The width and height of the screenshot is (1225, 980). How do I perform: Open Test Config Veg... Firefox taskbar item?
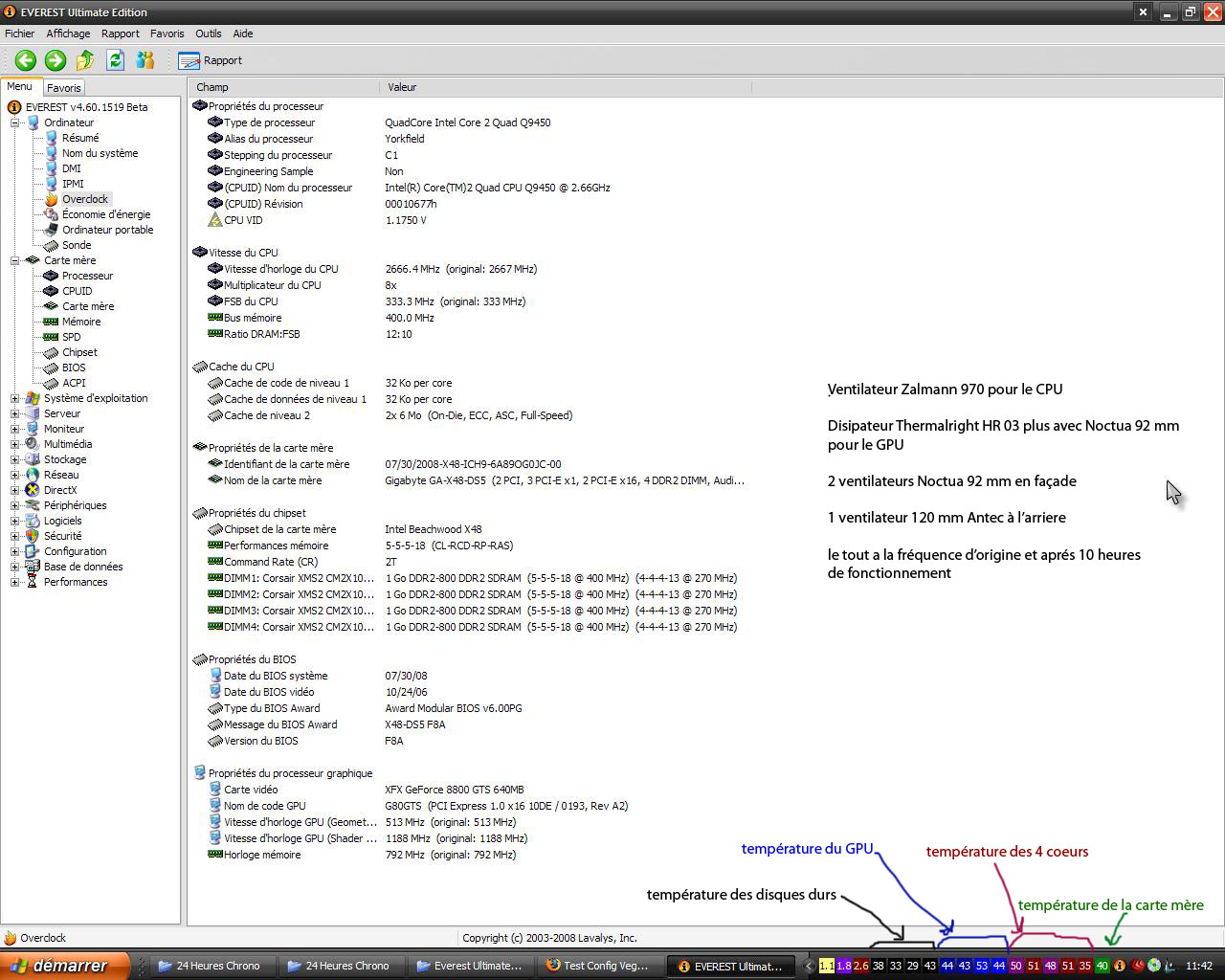(x=599, y=966)
